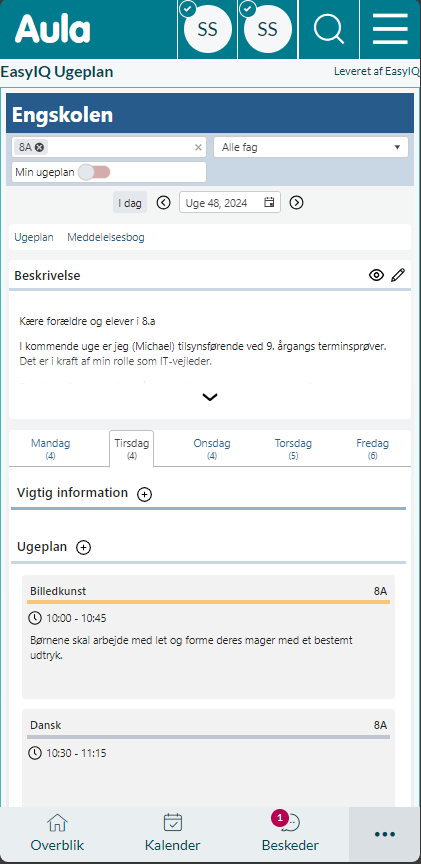This screenshot has height=864, width=421.
Task: Open the search magnifier icon
Action: point(329,29)
